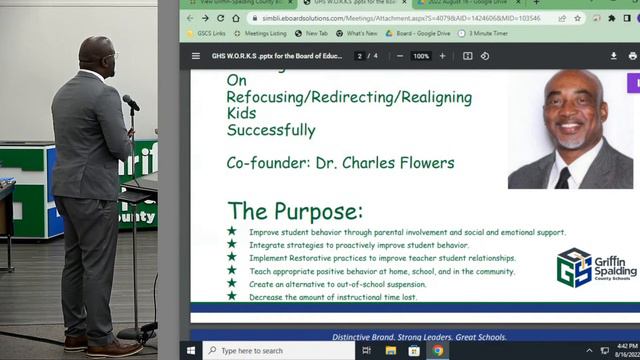Close the GHS W.O.R.K.S tab
Image resolution: width=640 pixels, height=360 pixels.
404,2
